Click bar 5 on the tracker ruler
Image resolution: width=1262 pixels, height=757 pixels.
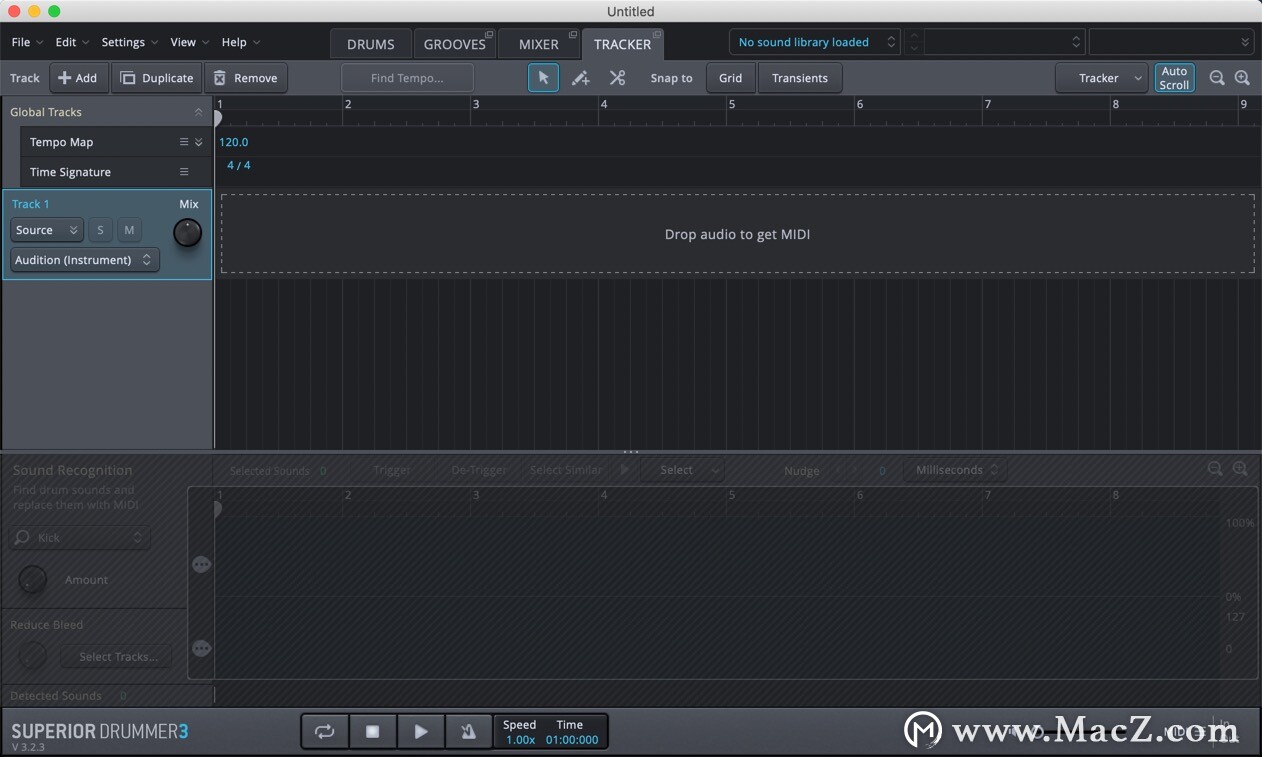(732, 104)
